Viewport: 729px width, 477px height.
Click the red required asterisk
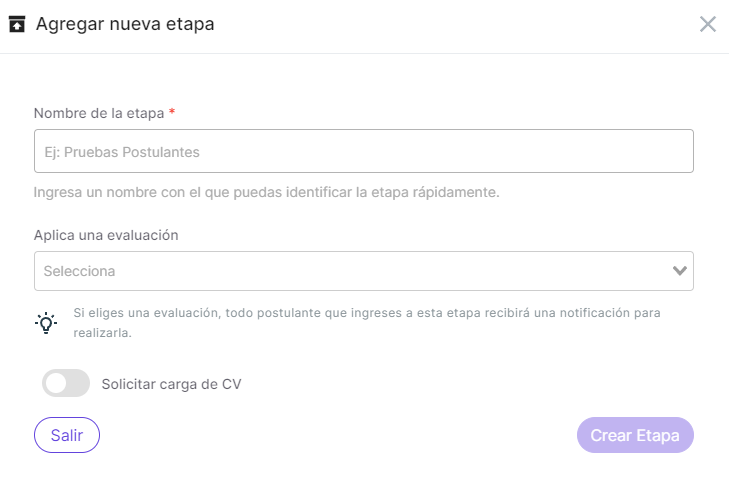172,112
